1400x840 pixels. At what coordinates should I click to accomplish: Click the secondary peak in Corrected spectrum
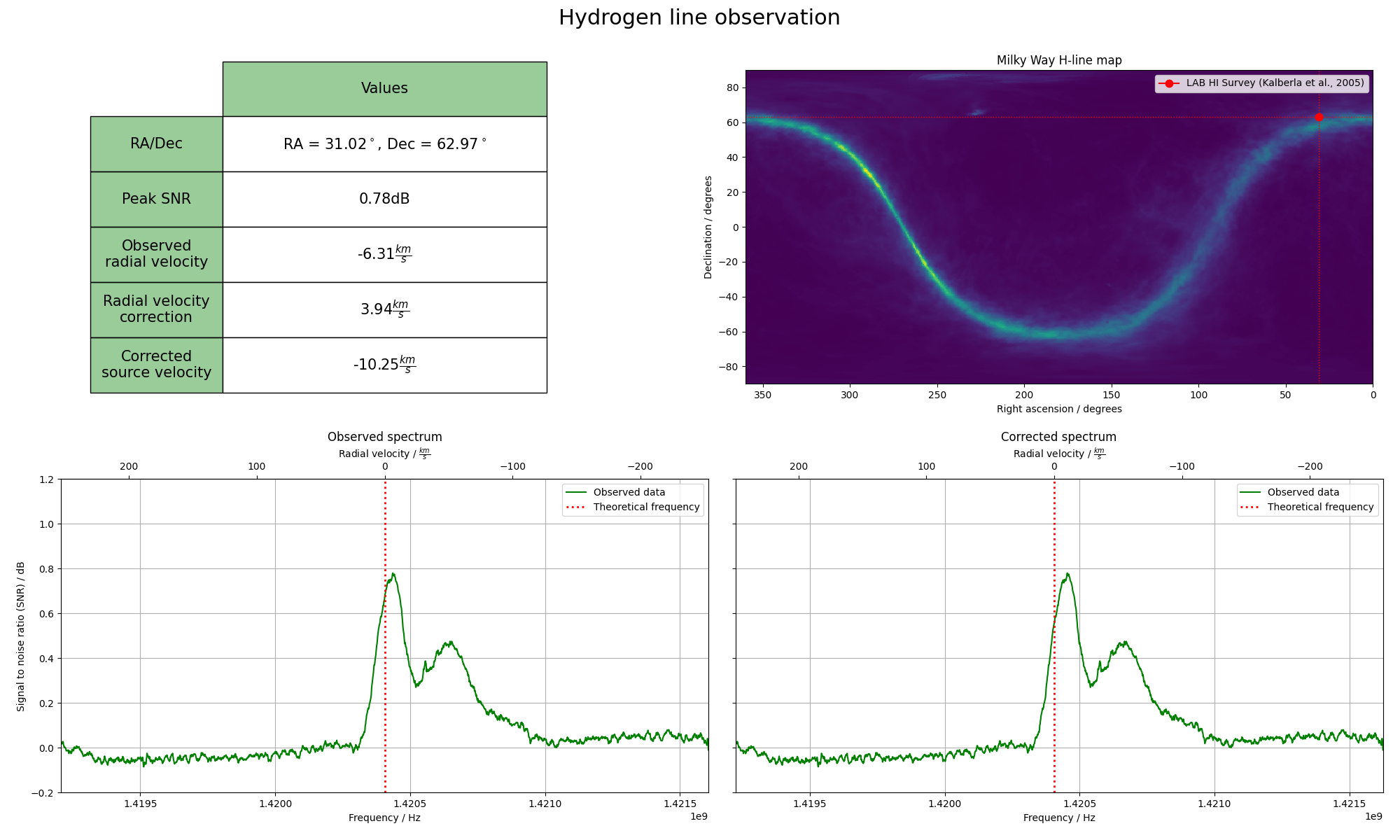pos(1123,642)
